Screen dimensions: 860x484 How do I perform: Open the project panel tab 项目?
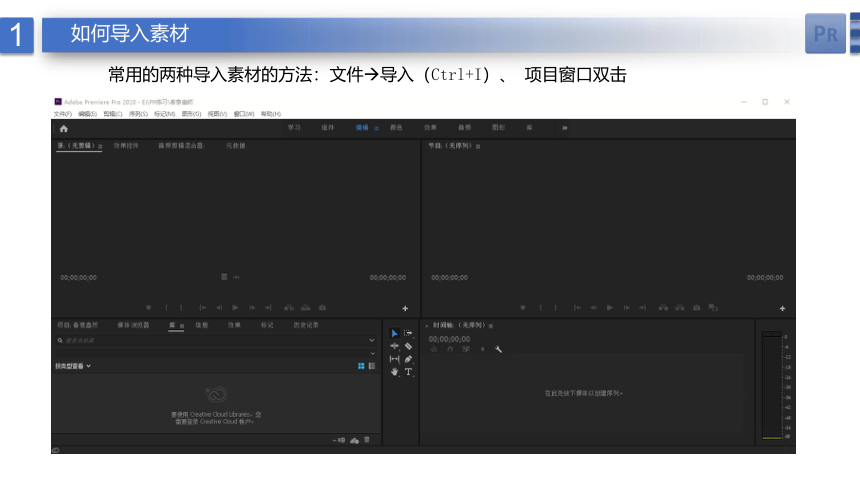tap(77, 325)
